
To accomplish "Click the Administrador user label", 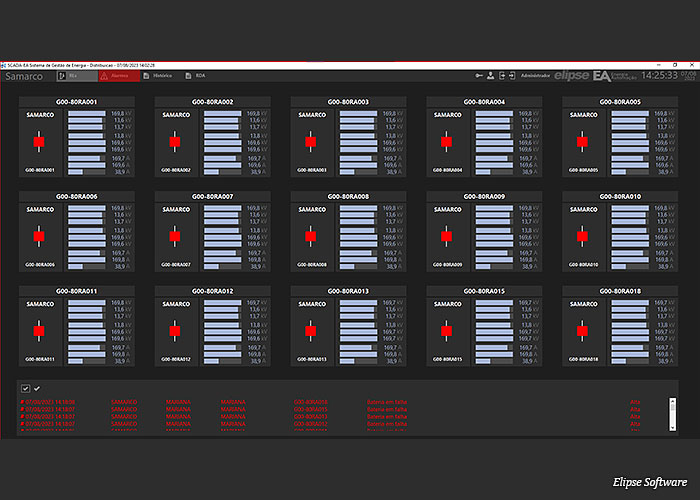I will click(x=535, y=76).
